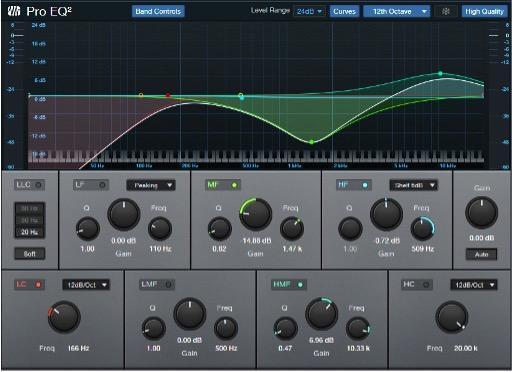Select the cyan HF node on the curve
512x372 pixels.
[x=242, y=98]
